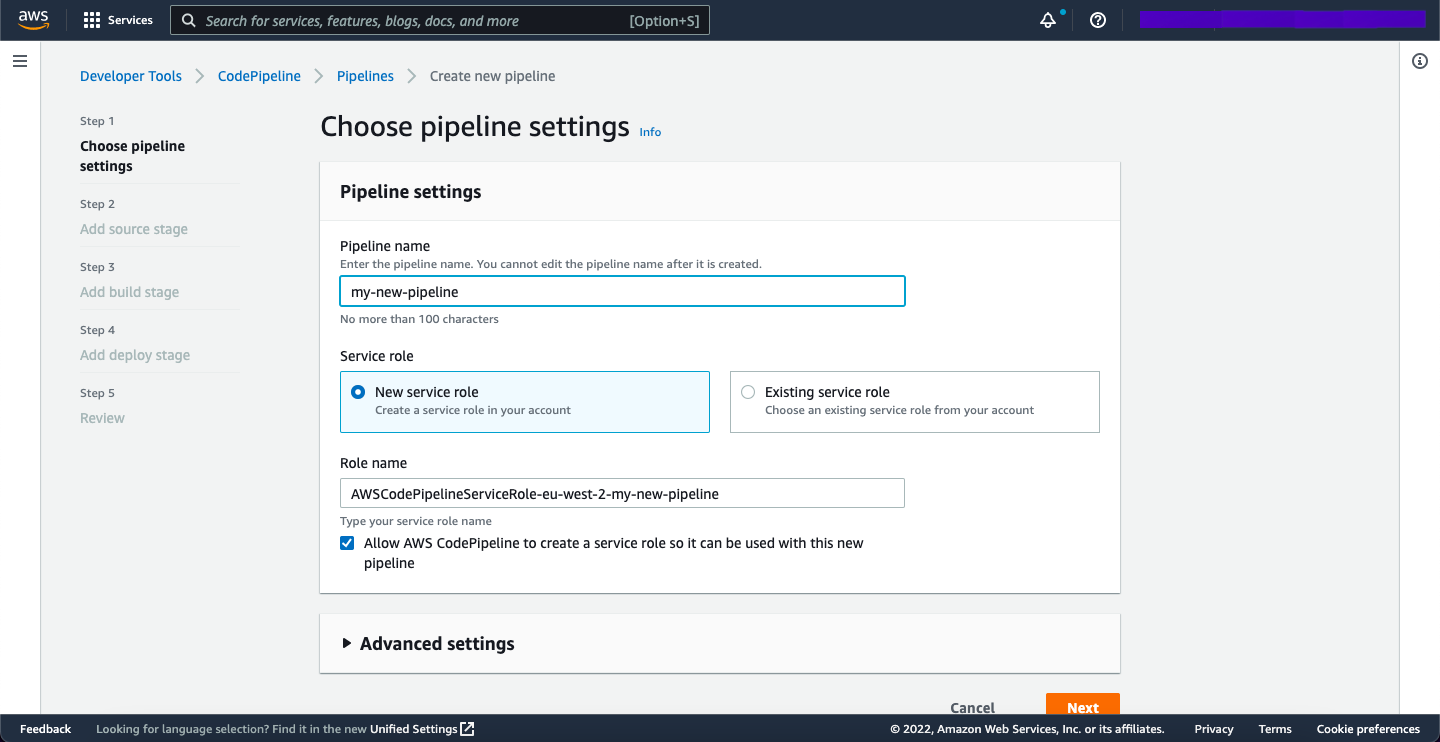Click 'Create new pipeline' breadcrumb text

(x=492, y=76)
